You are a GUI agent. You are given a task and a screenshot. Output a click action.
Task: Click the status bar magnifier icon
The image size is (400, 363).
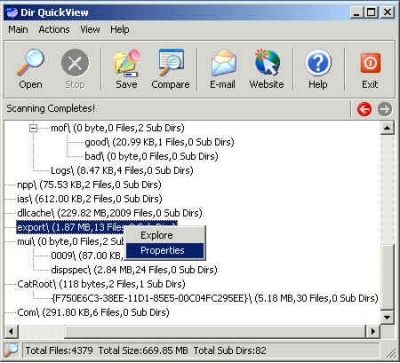11,350
